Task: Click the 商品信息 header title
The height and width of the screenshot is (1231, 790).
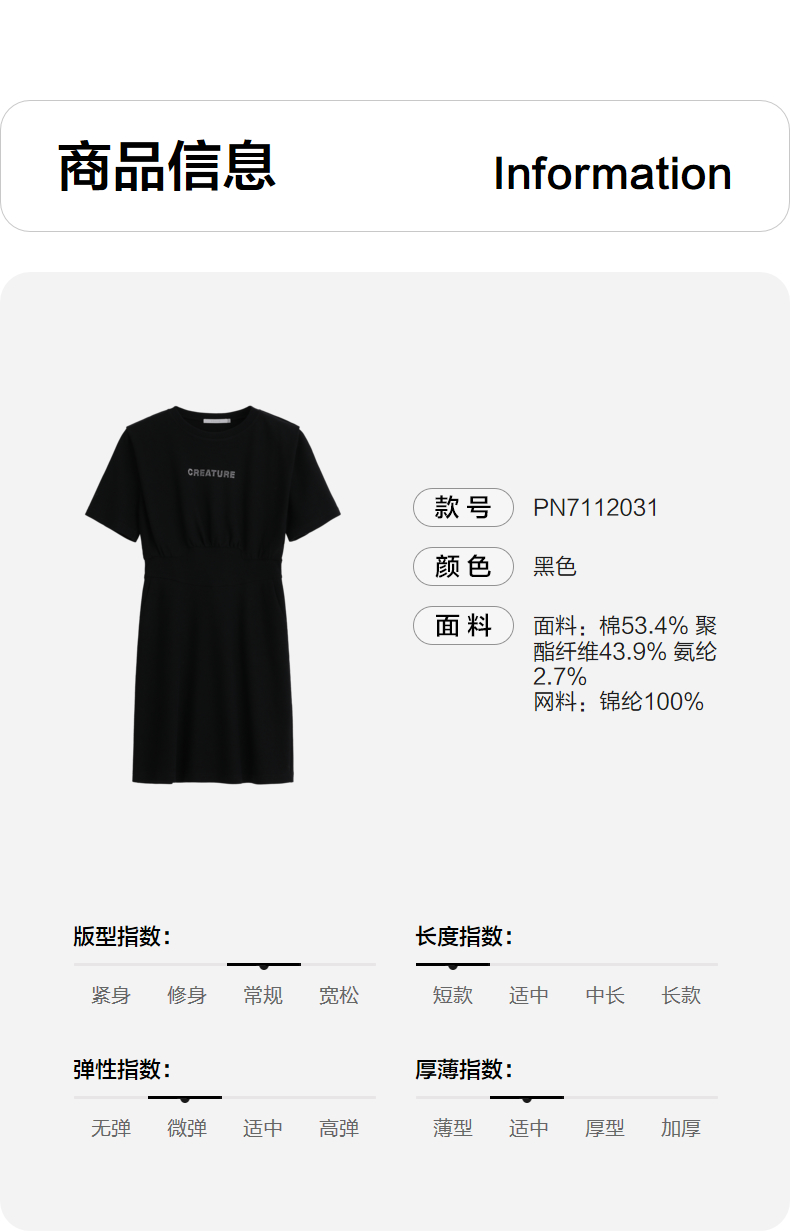Action: pyautogui.click(x=167, y=167)
